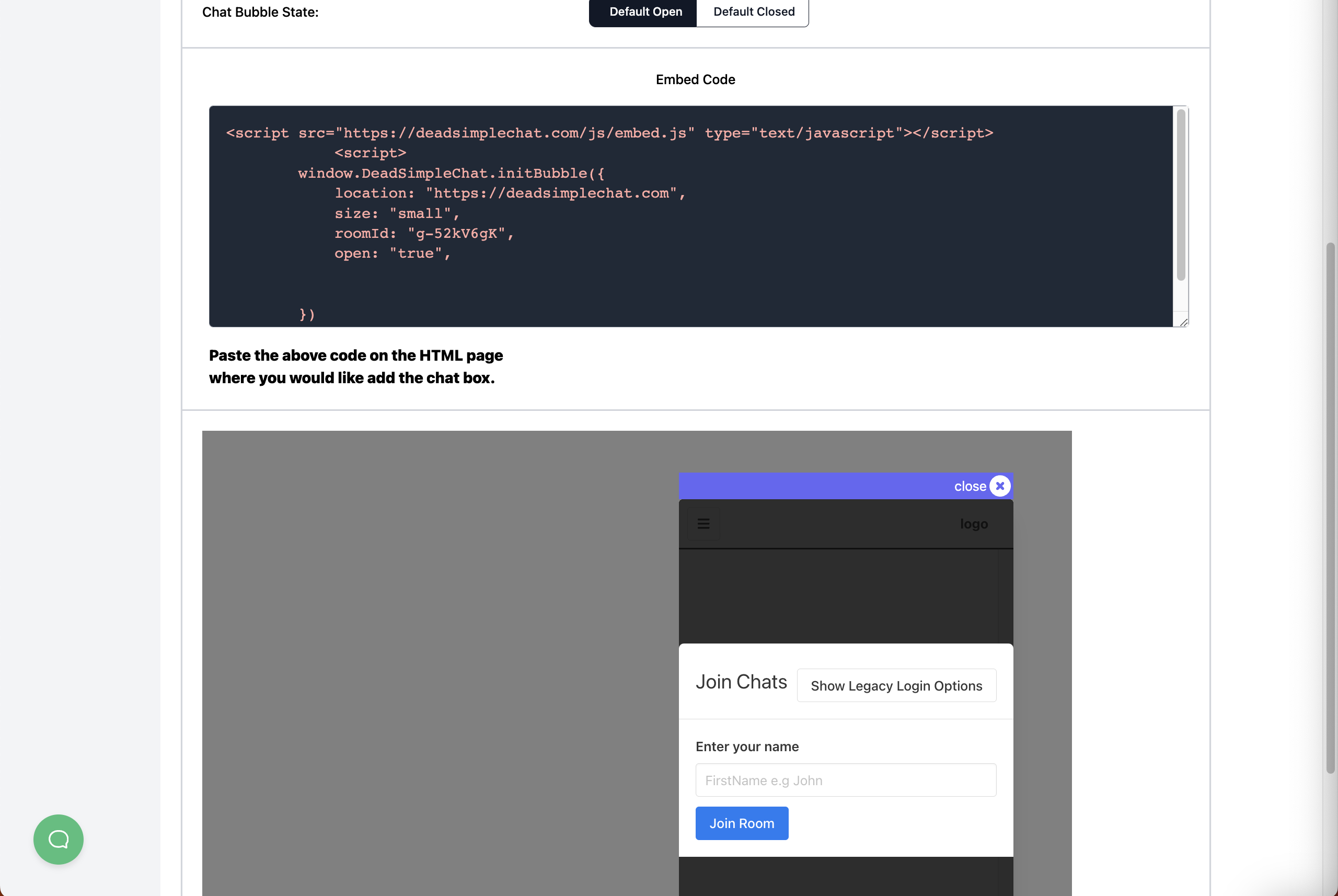Open the green chat support bubble
Screen dimensions: 1338x896
pos(58,839)
